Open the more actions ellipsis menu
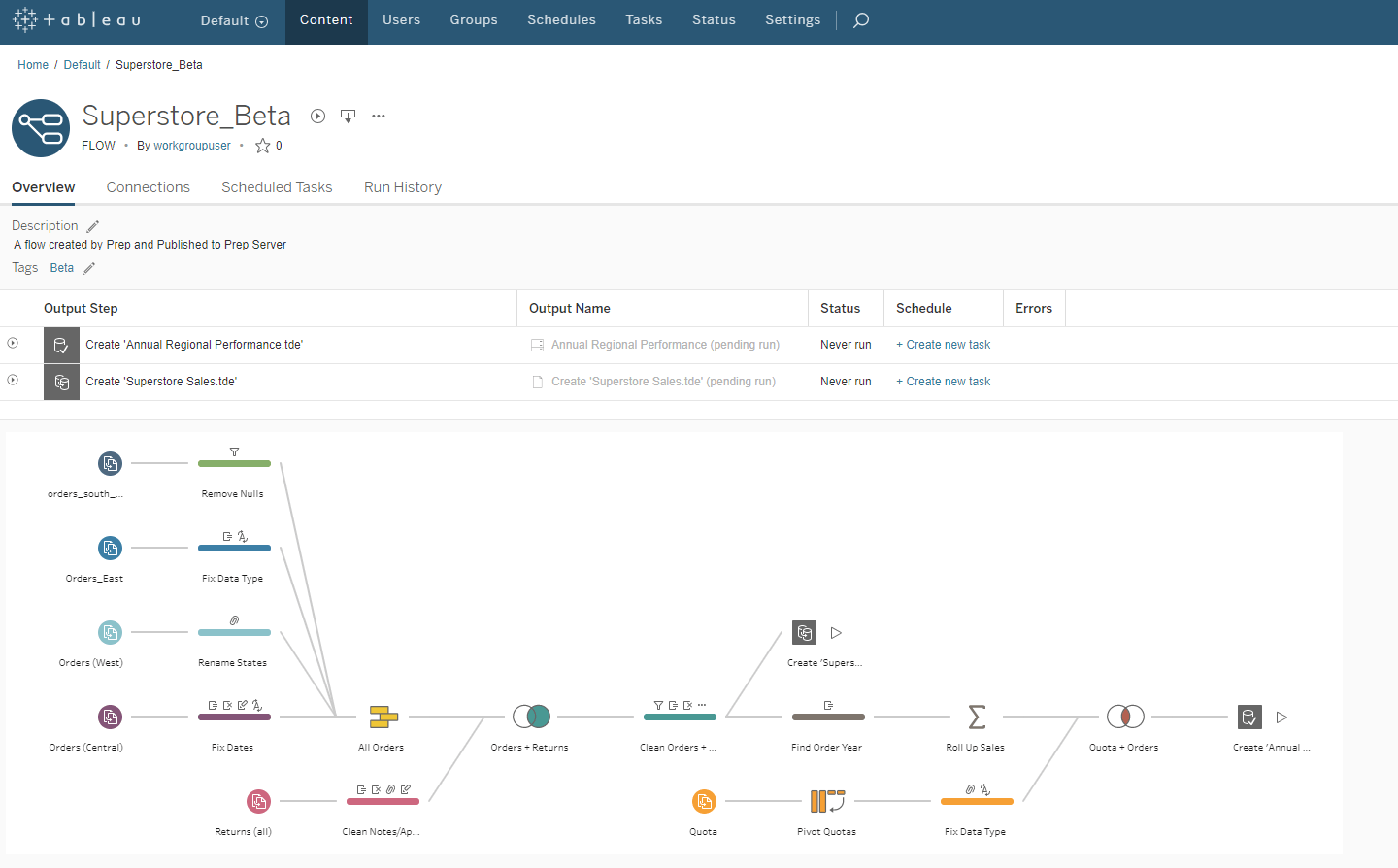 click(379, 117)
